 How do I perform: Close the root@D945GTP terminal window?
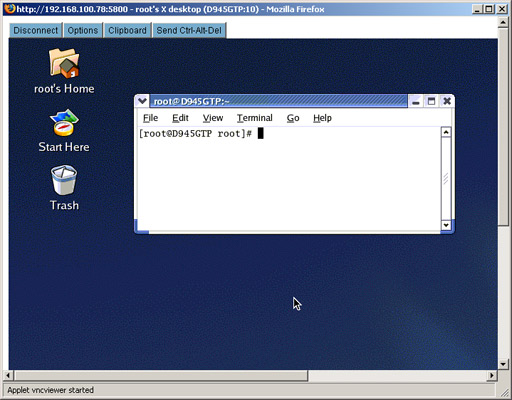click(x=447, y=101)
